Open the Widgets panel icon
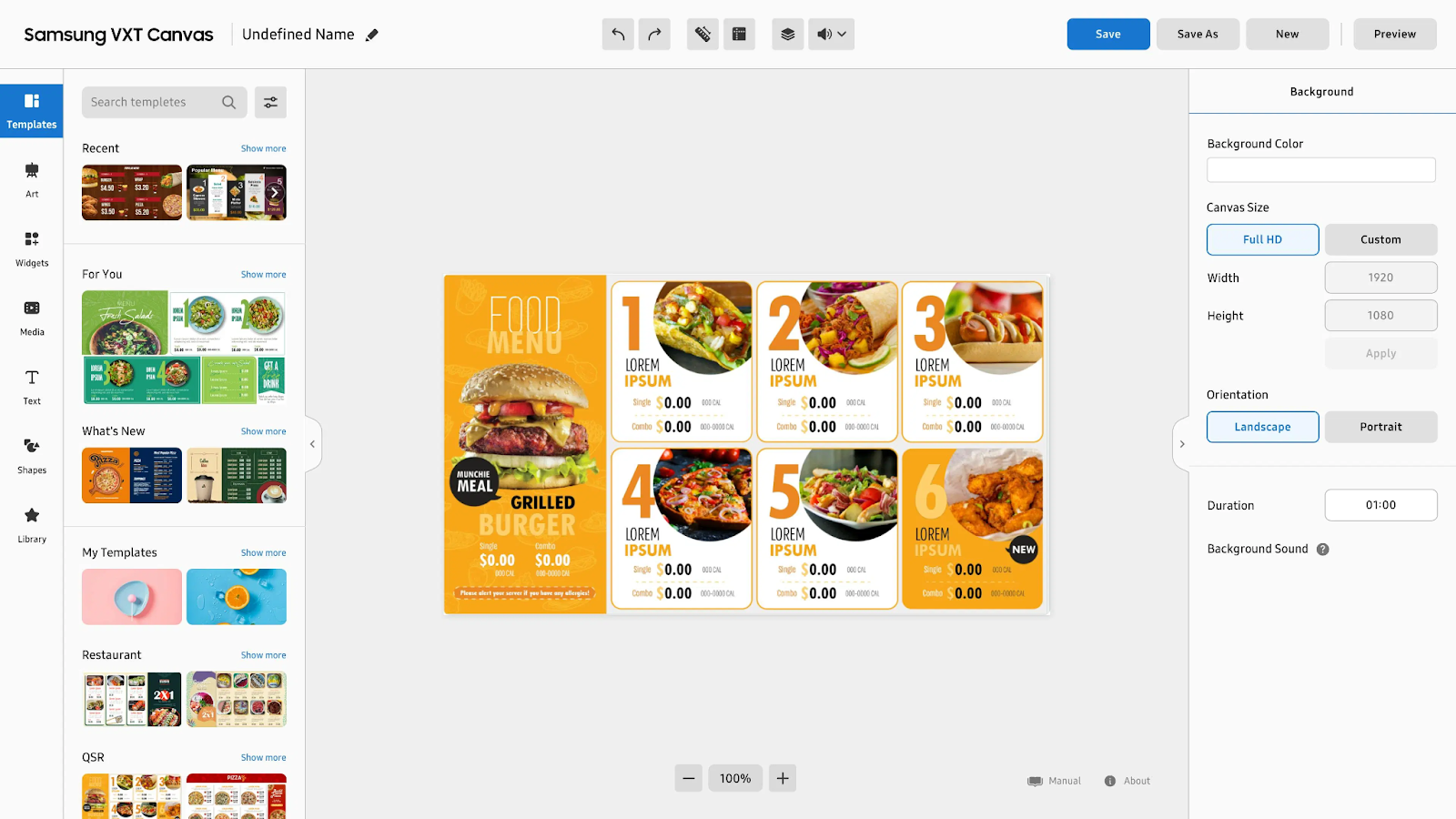 (x=32, y=248)
